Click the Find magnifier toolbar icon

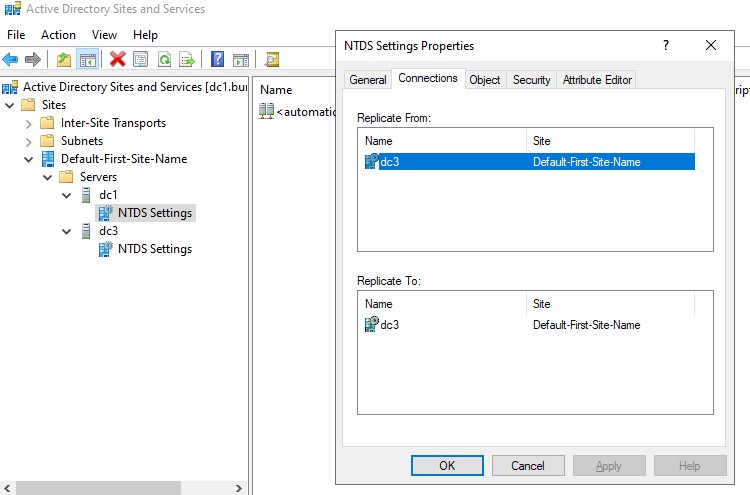pos(272,60)
